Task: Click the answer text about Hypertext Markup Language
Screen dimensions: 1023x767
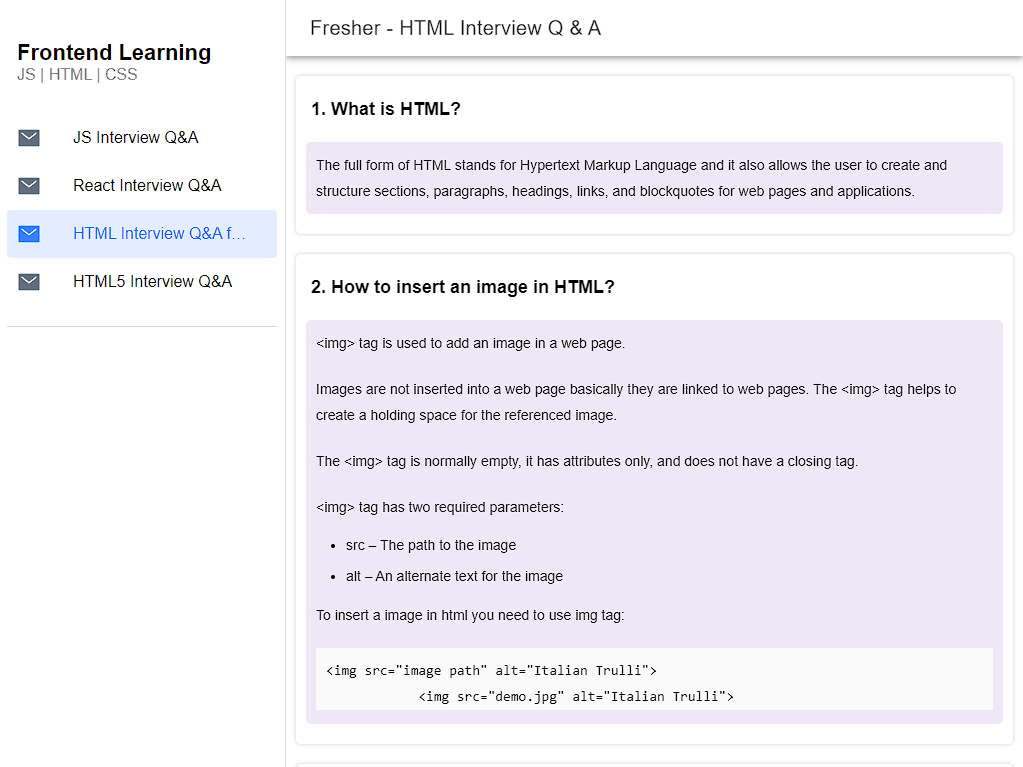Action: (631, 178)
